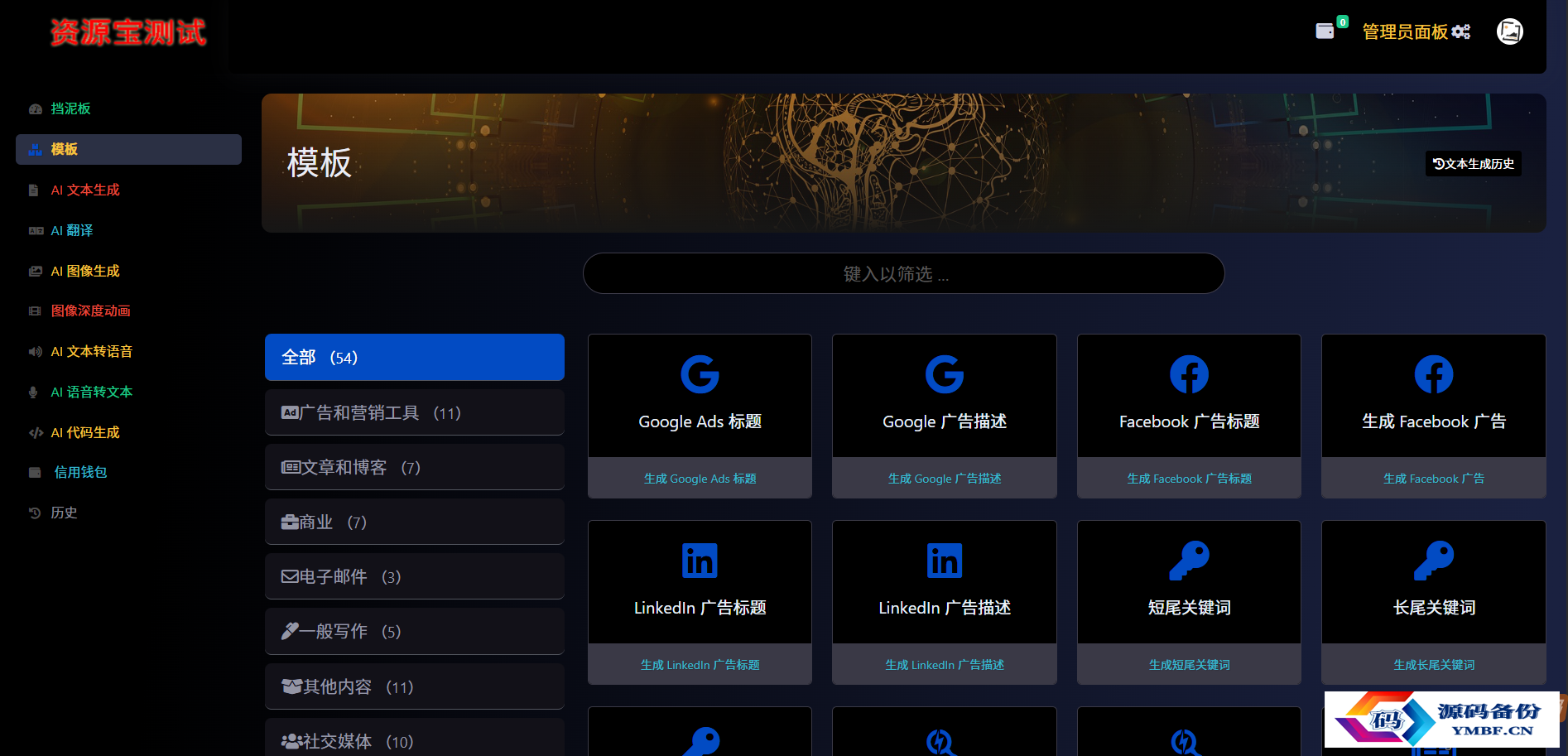Click the 文本生成历史 button
Image resolution: width=1568 pixels, height=756 pixels.
pos(1474,164)
